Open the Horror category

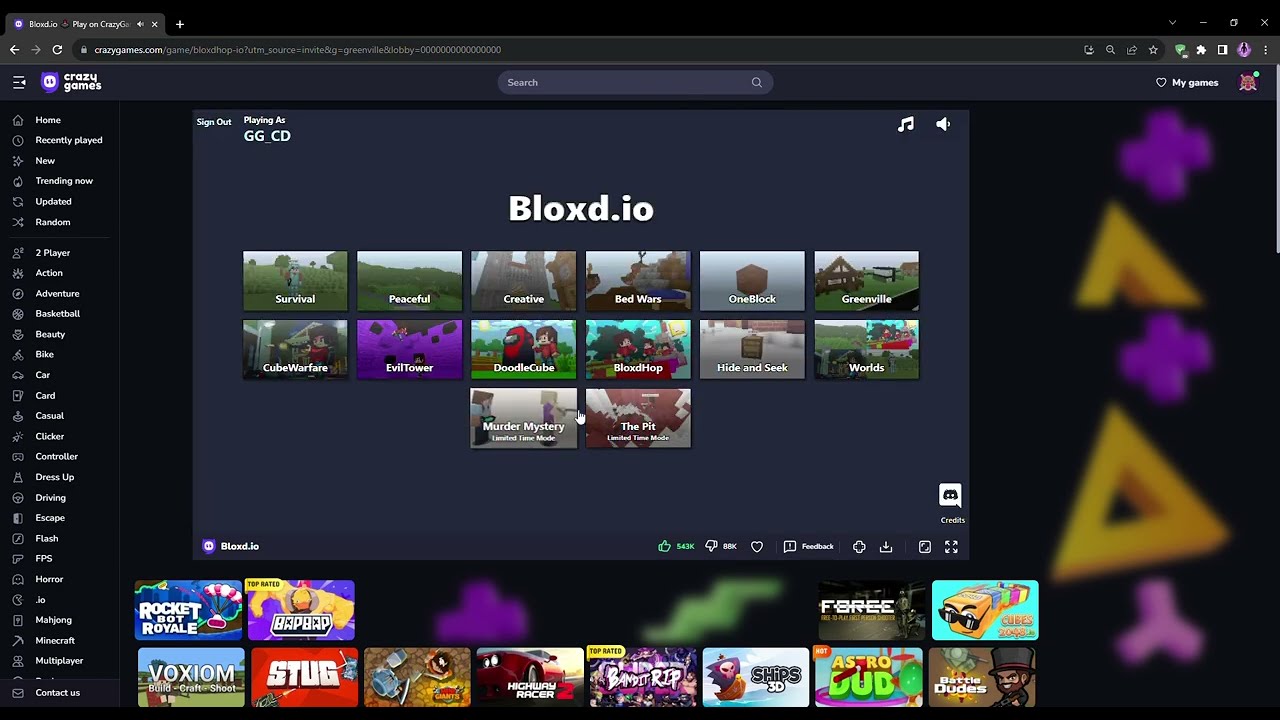49,579
